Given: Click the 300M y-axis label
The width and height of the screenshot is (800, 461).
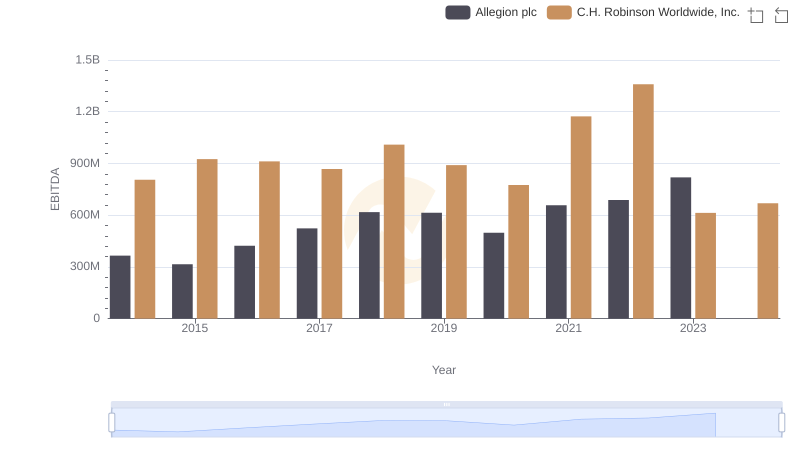Looking at the screenshot, I should (85, 266).
